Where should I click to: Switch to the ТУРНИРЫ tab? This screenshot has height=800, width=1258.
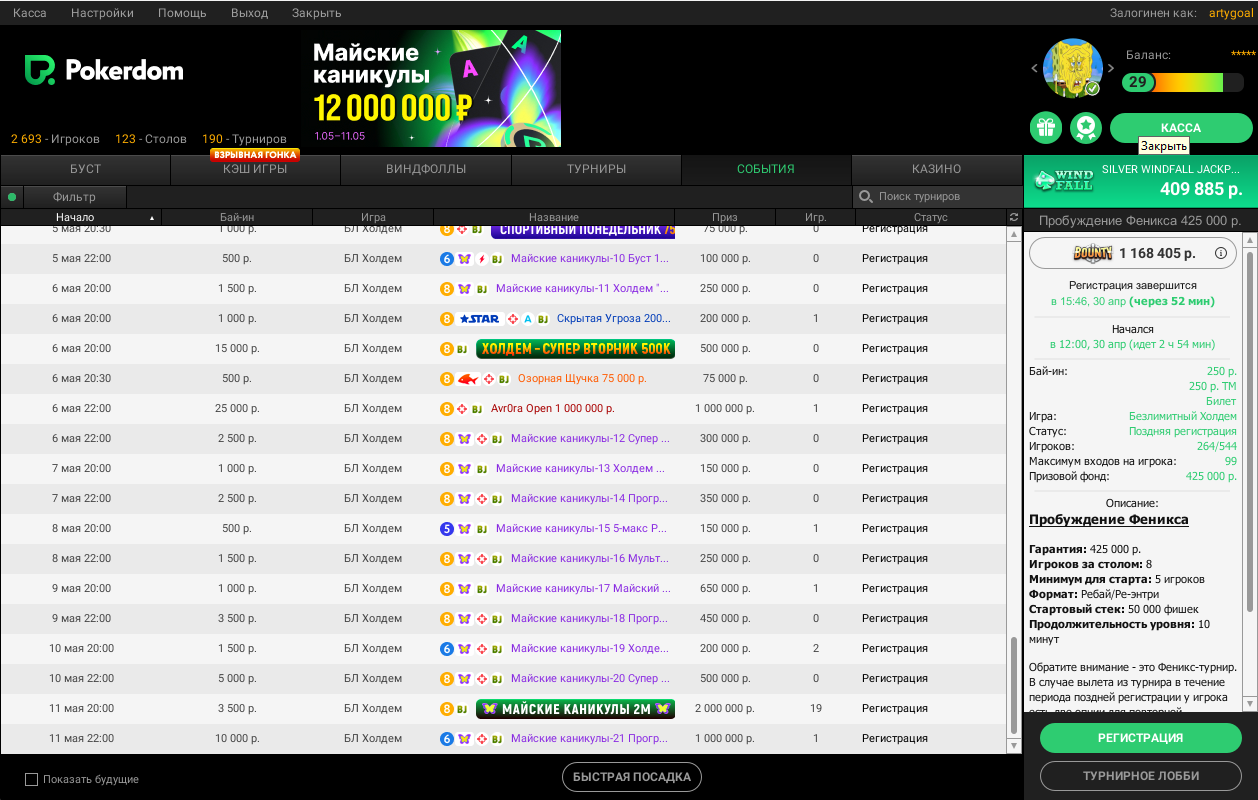[x=596, y=169]
